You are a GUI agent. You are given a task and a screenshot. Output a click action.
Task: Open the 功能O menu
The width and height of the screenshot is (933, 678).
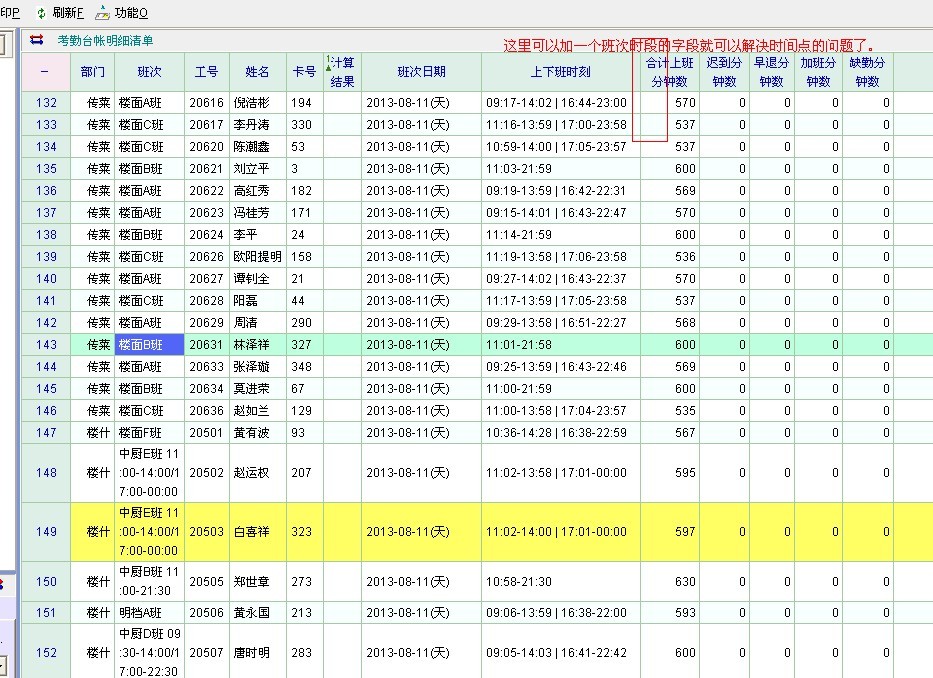tap(131, 13)
